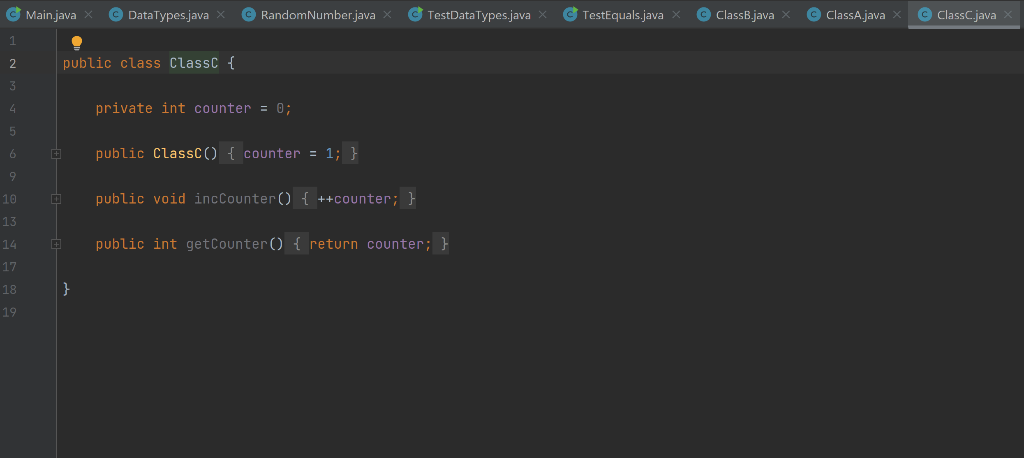This screenshot has width=1024, height=458.
Task: Click the getCounter method name
Action: pos(227,244)
